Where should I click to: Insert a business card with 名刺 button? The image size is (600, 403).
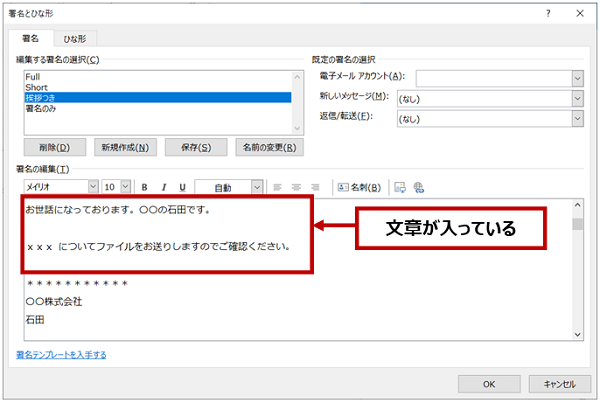360,187
